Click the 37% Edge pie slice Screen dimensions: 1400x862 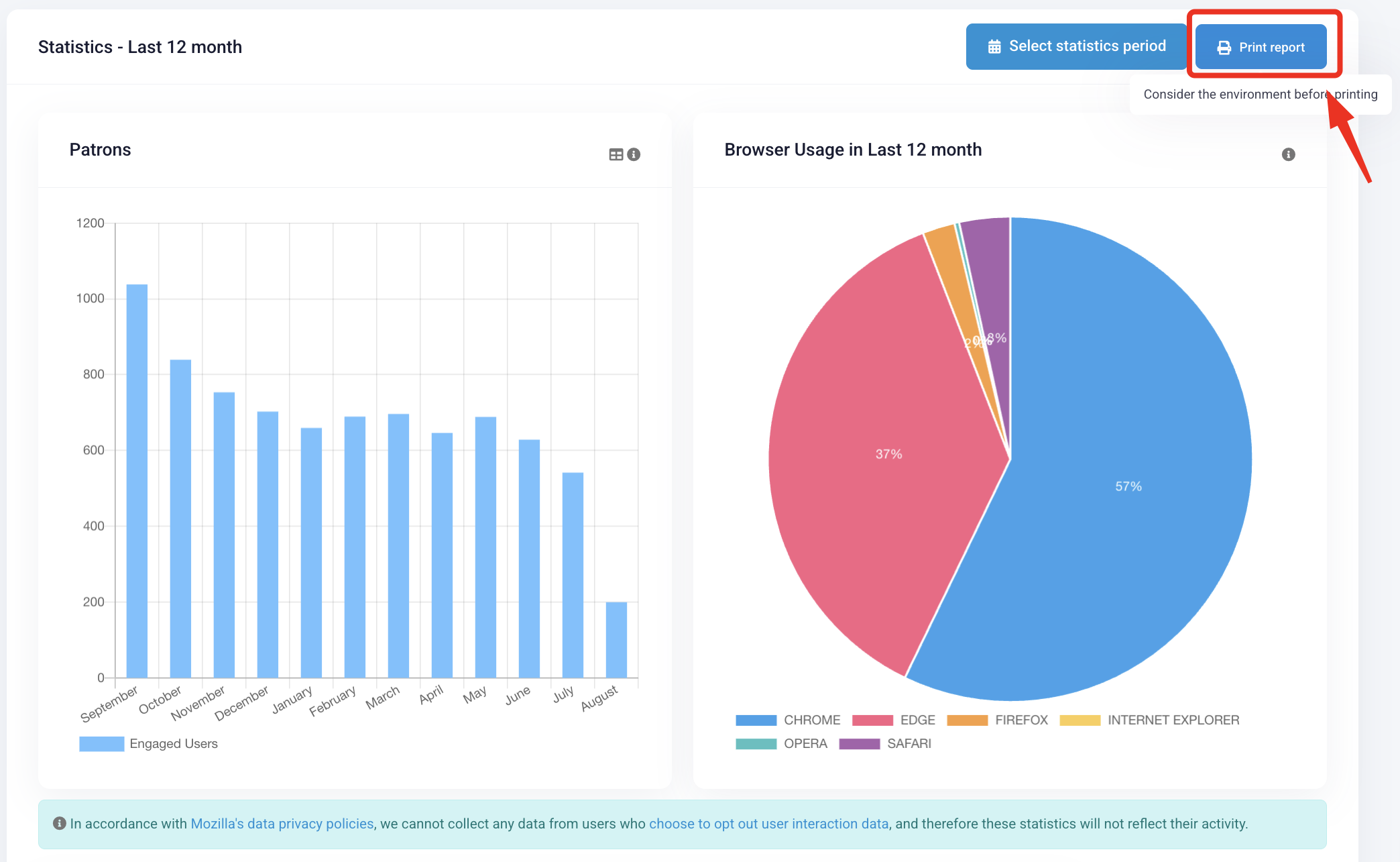coord(888,454)
